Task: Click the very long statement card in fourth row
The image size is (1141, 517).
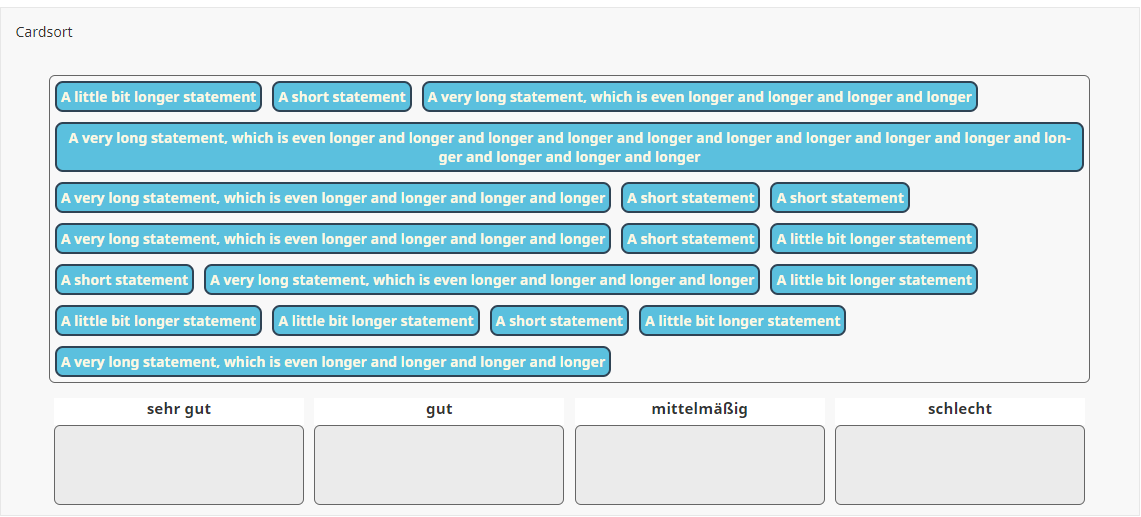Action: (x=332, y=239)
